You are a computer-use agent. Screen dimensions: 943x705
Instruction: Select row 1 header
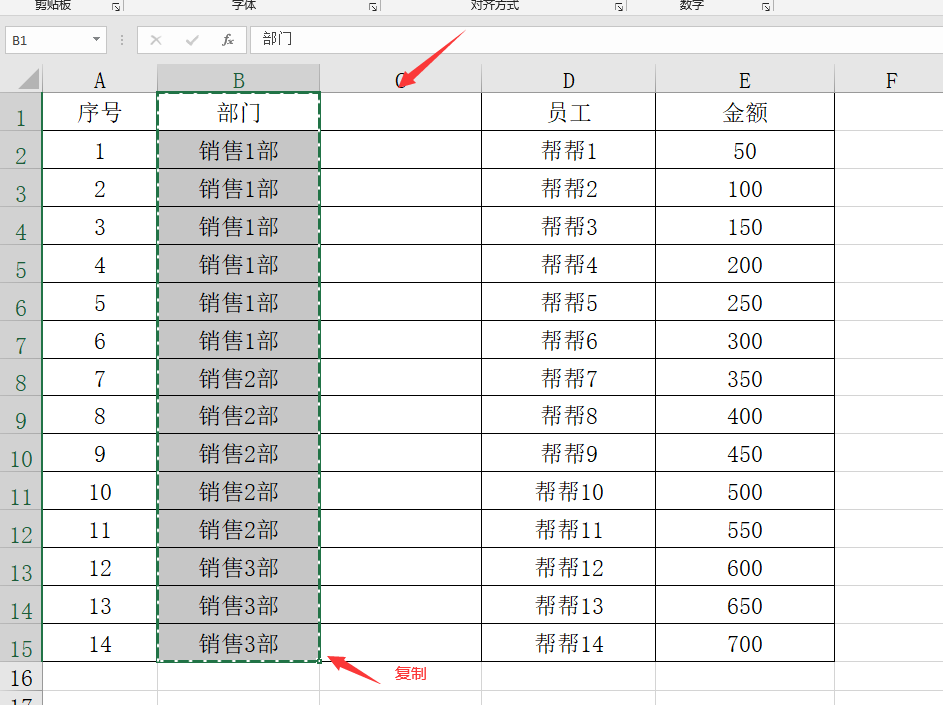click(20, 112)
